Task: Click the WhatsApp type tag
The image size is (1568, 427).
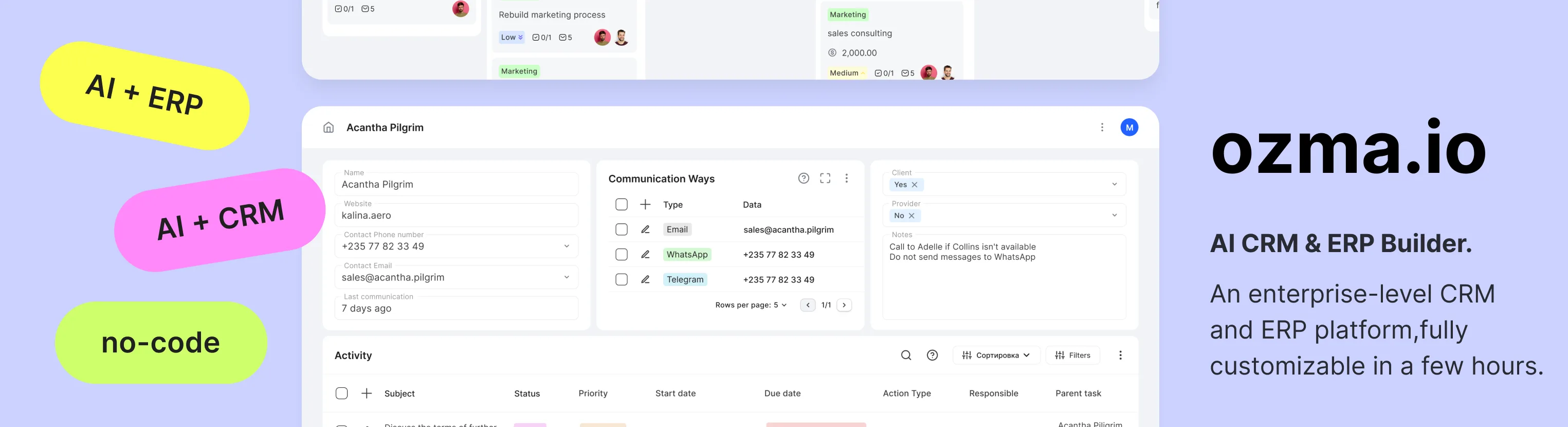Action: pos(687,255)
